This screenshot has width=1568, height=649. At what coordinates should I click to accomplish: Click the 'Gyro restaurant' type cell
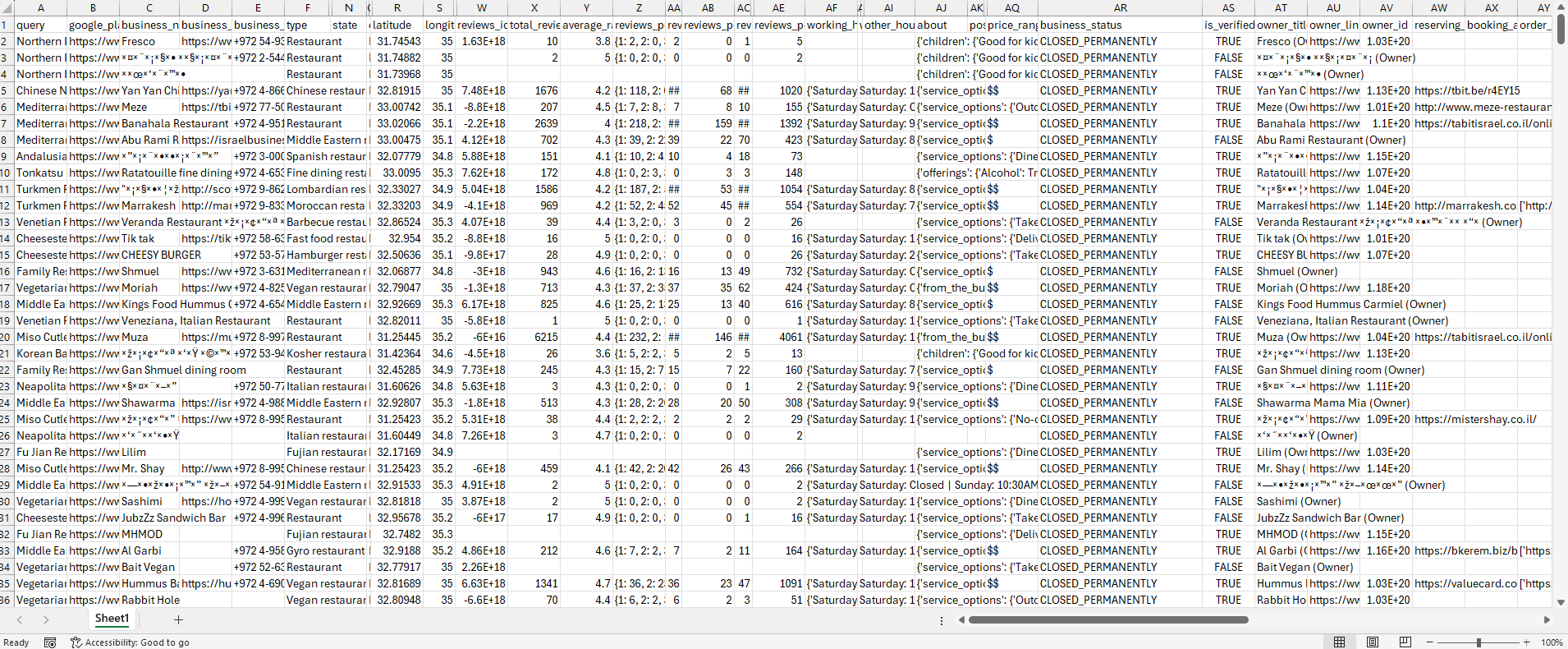click(x=326, y=550)
